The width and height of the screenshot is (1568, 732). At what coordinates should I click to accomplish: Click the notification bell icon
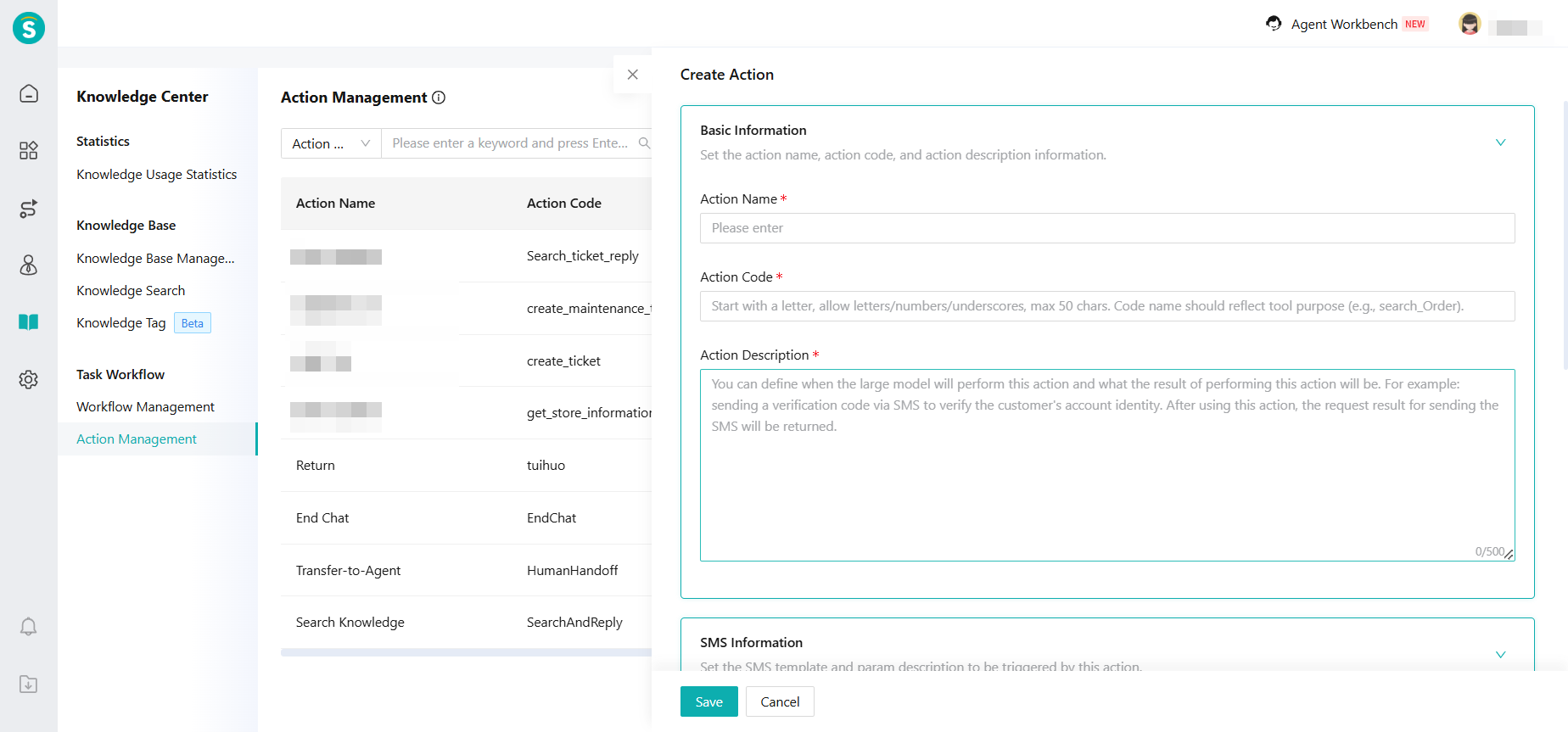[x=29, y=627]
